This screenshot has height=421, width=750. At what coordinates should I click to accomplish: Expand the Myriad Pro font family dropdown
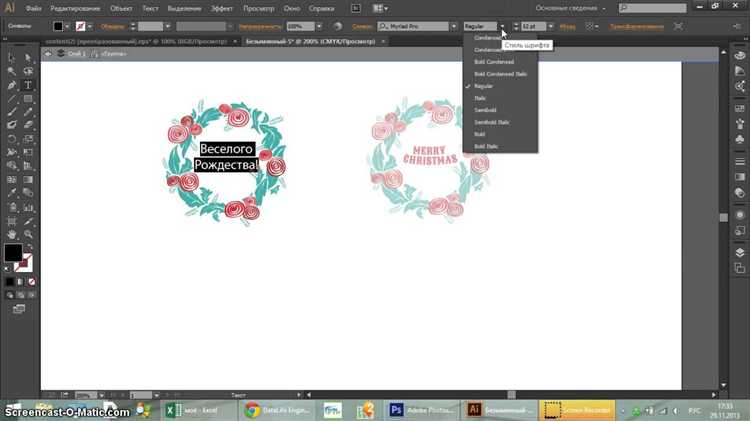pyautogui.click(x=454, y=25)
